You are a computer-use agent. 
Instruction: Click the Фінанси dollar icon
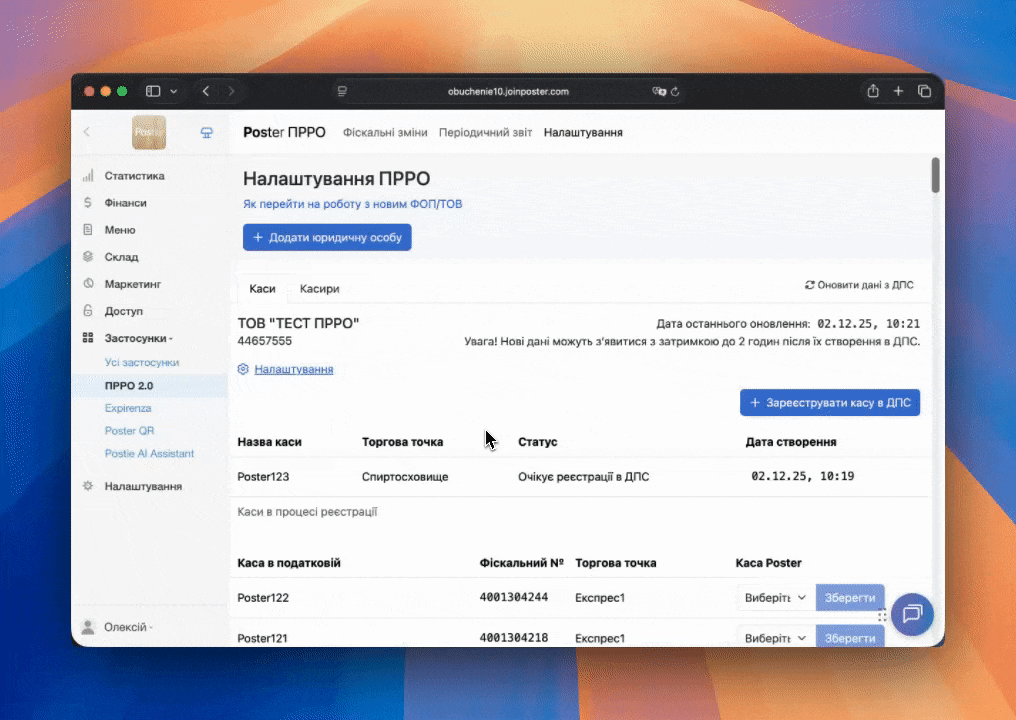(88, 203)
